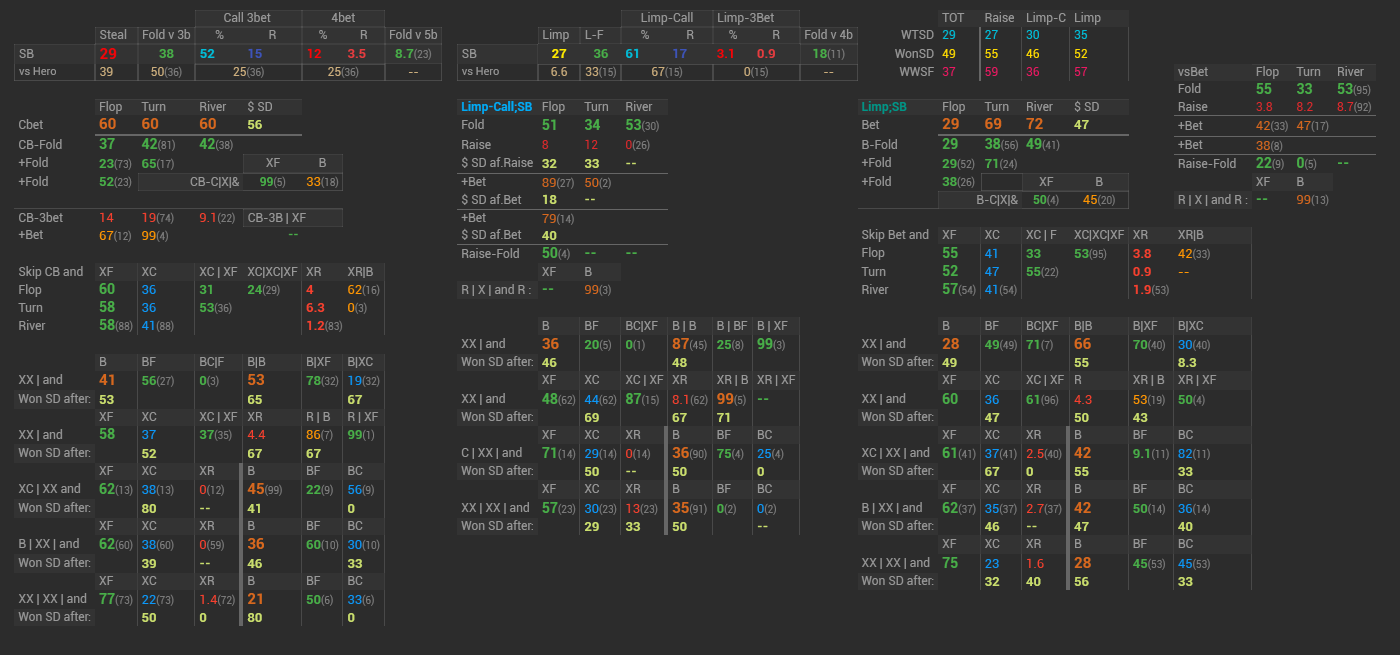This screenshot has height=655, width=1400.
Task: Click the WWSF row label
Action: [x=916, y=71]
